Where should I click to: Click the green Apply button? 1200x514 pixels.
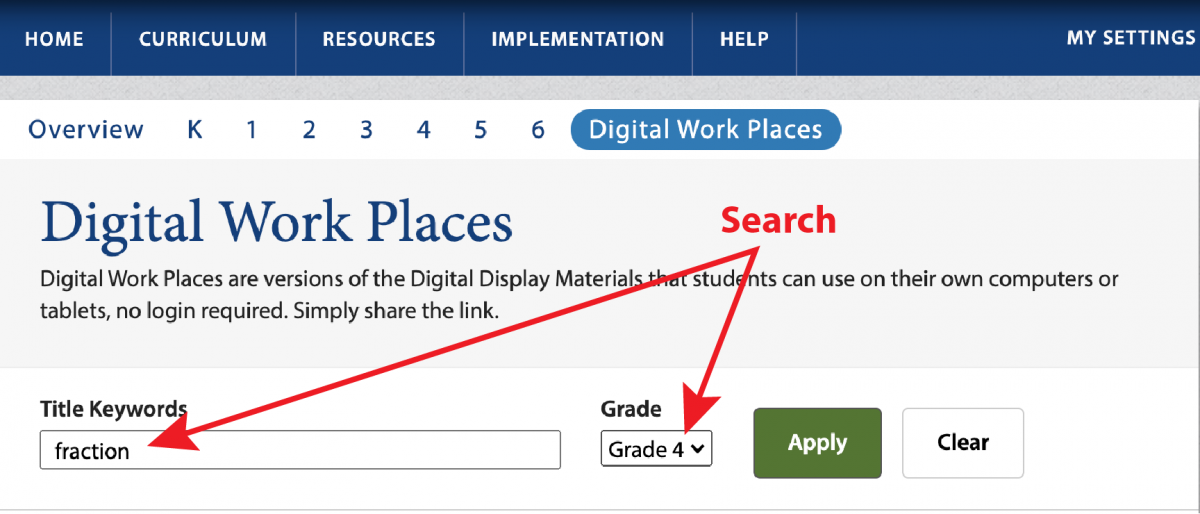(817, 443)
